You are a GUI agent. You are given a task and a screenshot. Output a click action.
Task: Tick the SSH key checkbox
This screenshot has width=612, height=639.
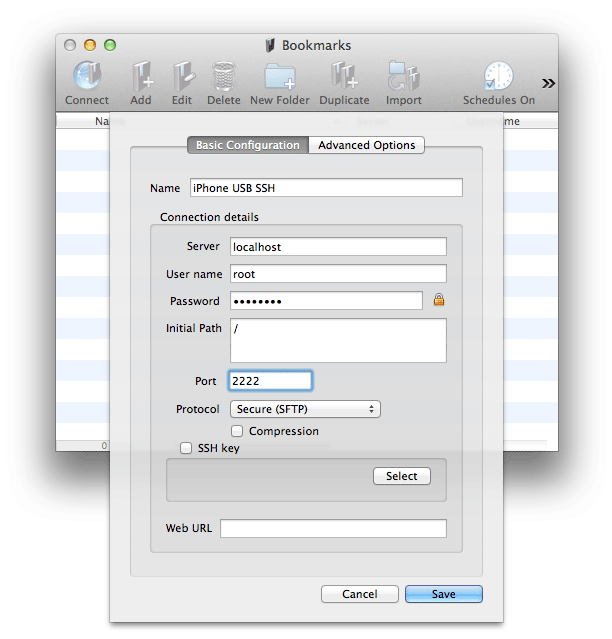(186, 449)
